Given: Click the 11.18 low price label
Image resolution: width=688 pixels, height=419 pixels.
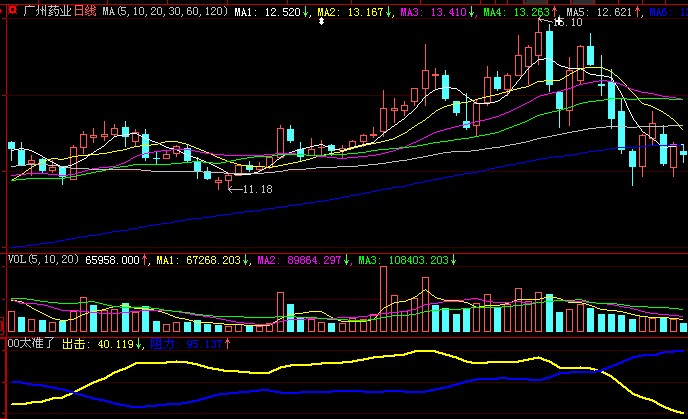Looking at the screenshot, I should [x=257, y=189].
